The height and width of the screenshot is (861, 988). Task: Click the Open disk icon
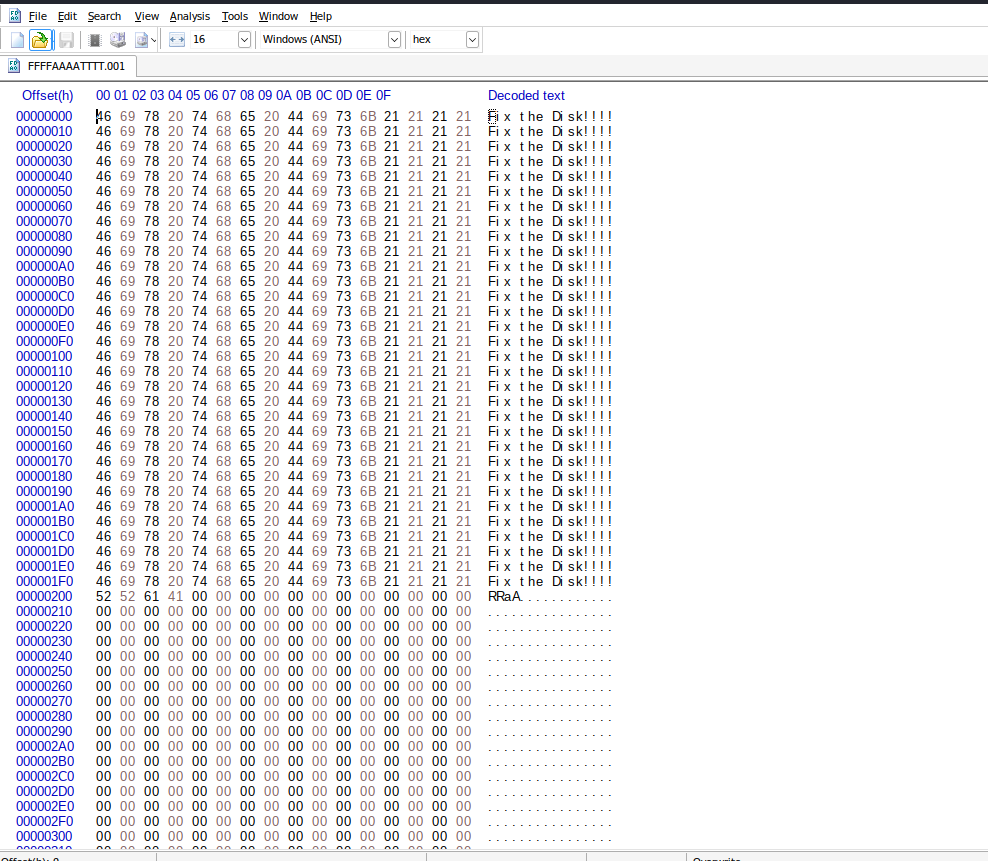coord(118,40)
